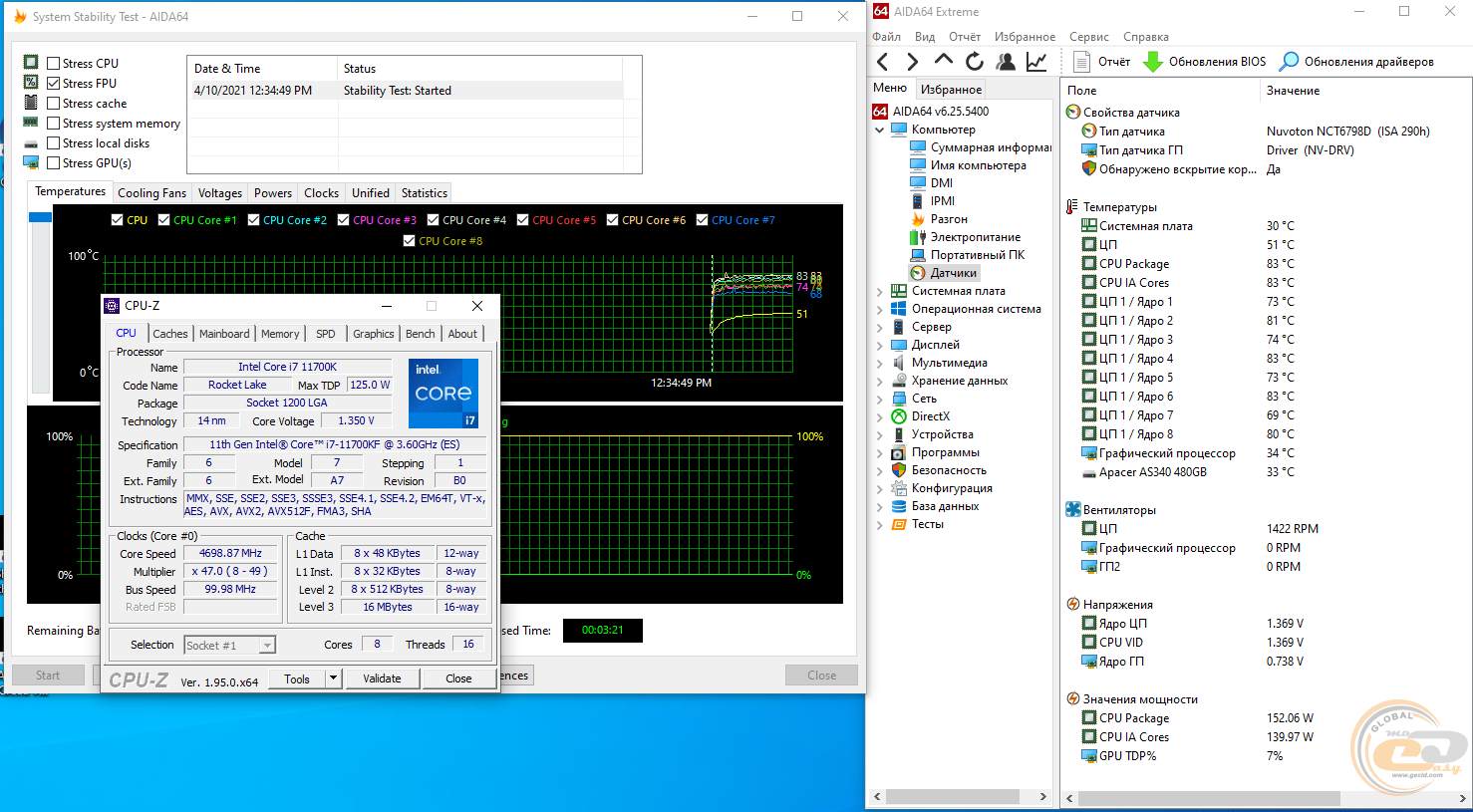Click the CPU-Z Close button
The width and height of the screenshot is (1473, 812).
pos(458,678)
